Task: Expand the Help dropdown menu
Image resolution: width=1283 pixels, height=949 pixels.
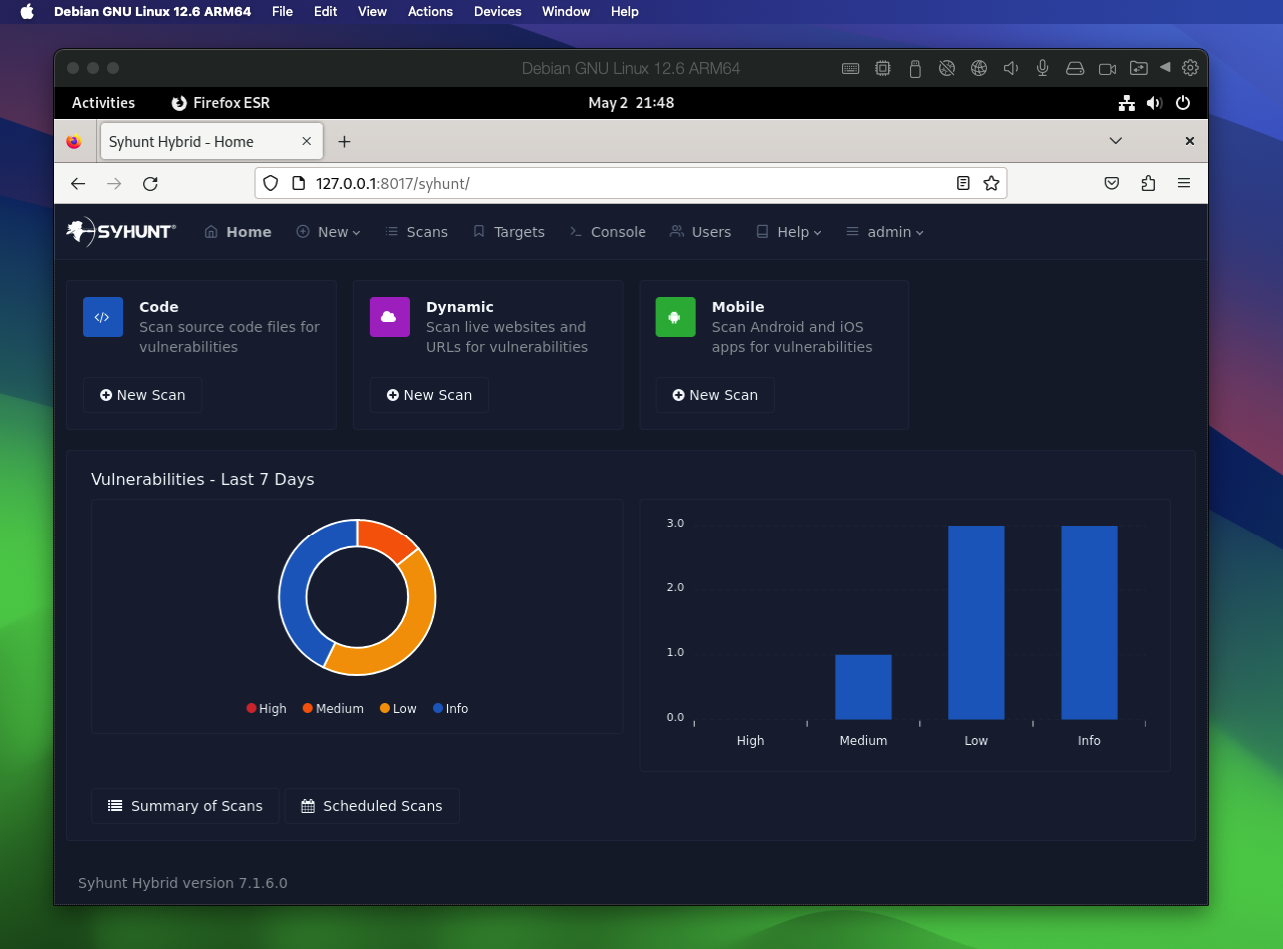Action: [x=788, y=232]
